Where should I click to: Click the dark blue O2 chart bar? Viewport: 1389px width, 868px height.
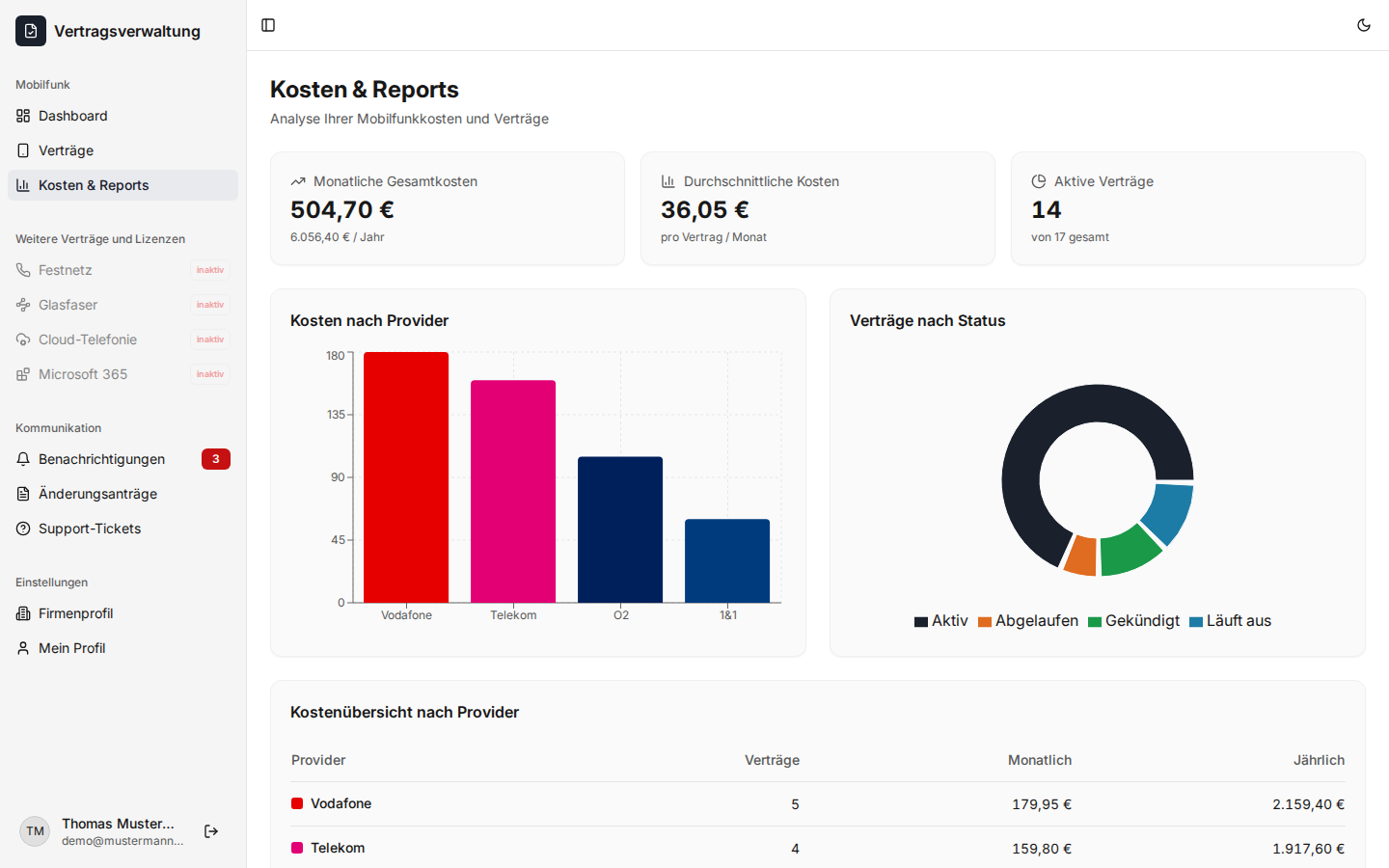[x=620, y=529]
